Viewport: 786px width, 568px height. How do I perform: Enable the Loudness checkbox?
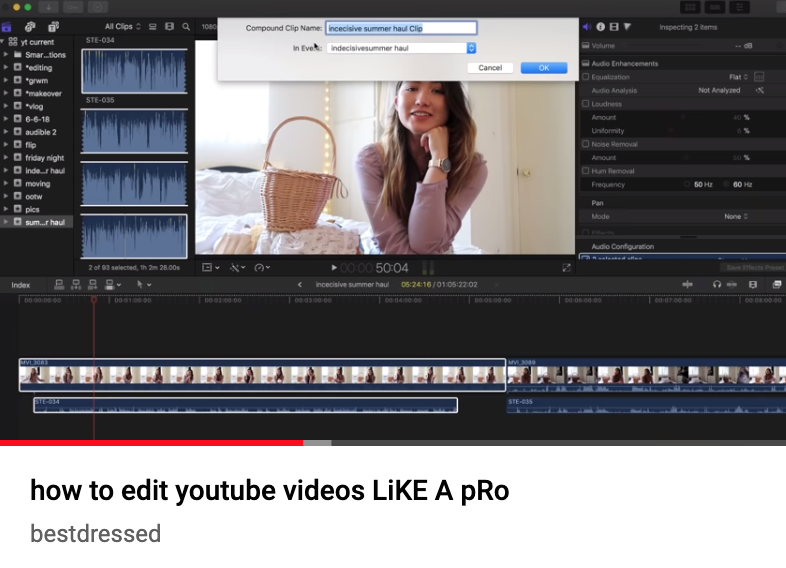pyautogui.click(x=586, y=104)
